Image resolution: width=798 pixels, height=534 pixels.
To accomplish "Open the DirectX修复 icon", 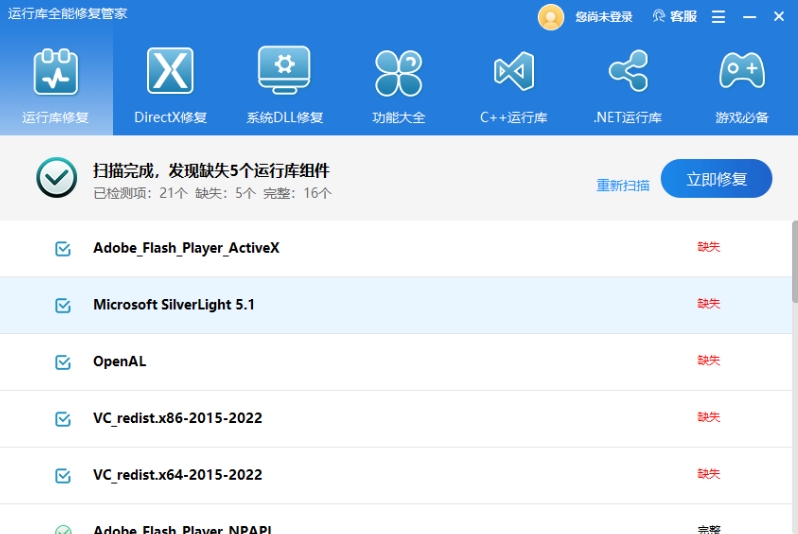I will pyautogui.click(x=170, y=72).
